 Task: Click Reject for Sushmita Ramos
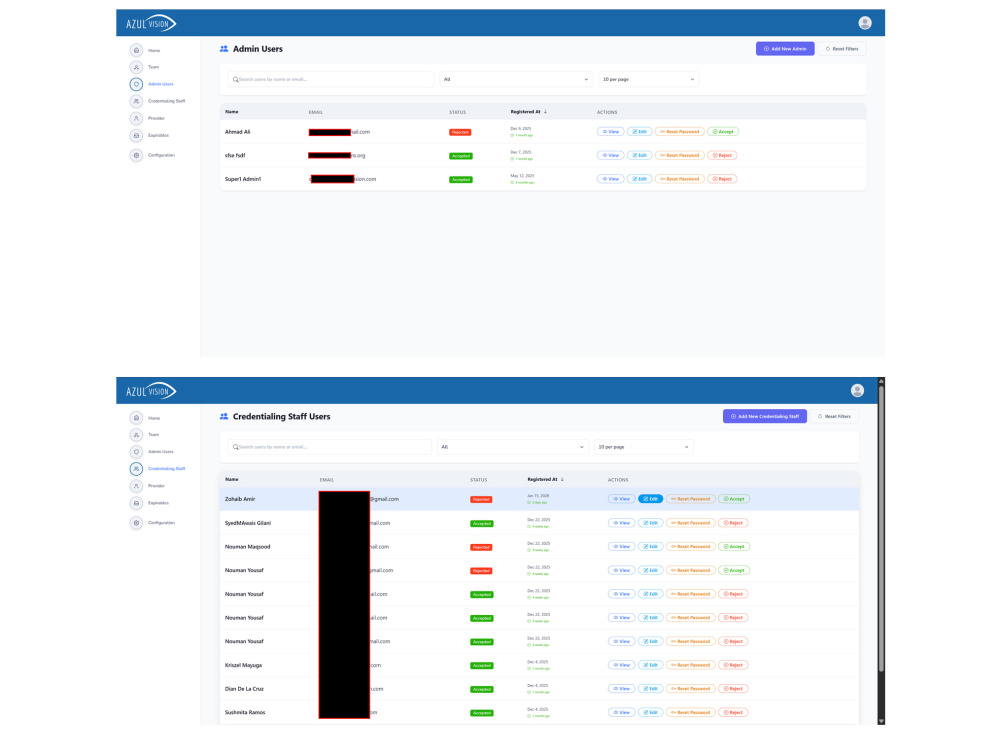coord(733,712)
